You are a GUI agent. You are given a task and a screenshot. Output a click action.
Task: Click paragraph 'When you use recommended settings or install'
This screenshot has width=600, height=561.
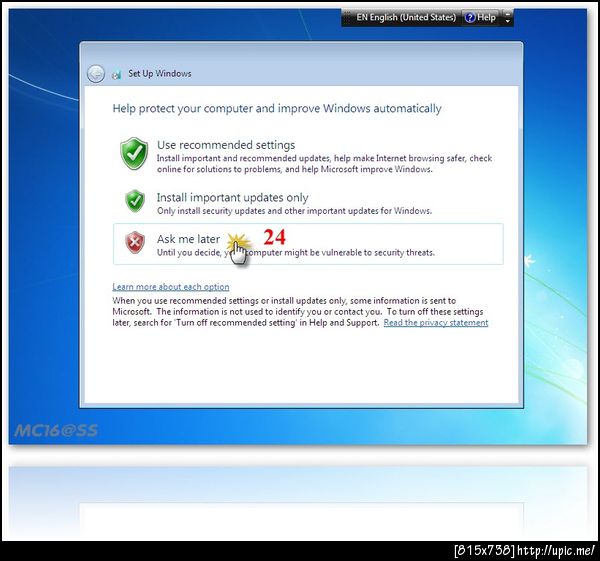pos(300,311)
